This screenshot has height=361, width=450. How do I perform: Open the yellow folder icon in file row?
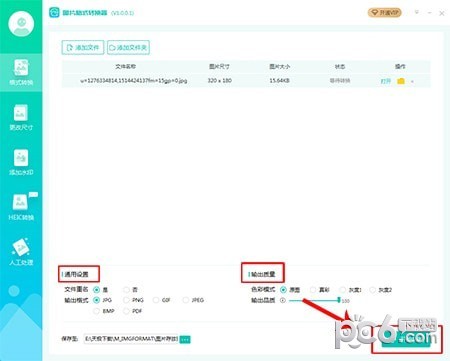tap(401, 81)
